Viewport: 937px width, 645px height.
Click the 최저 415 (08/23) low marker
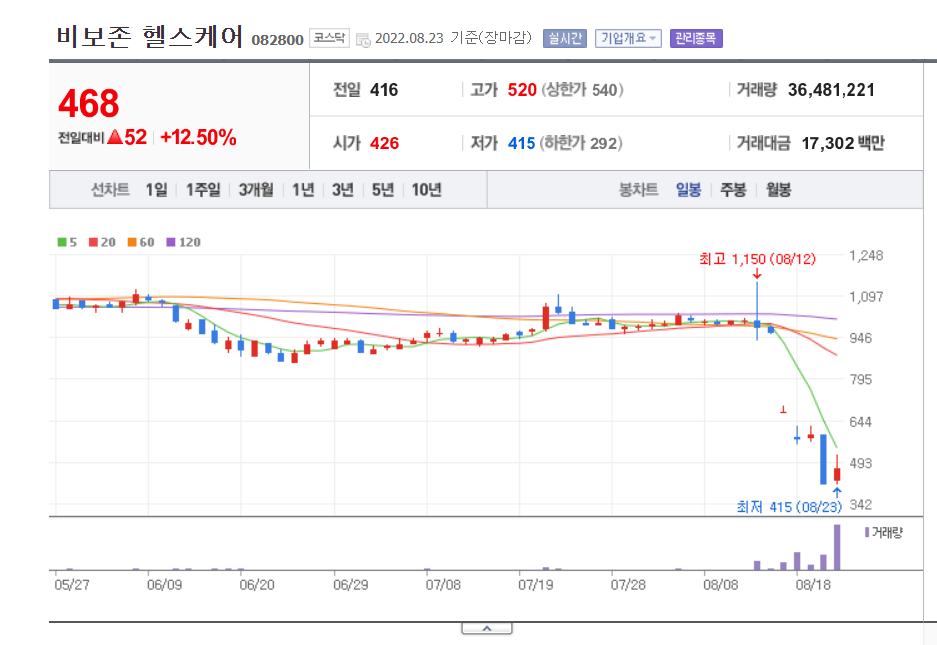pyautogui.click(x=789, y=507)
